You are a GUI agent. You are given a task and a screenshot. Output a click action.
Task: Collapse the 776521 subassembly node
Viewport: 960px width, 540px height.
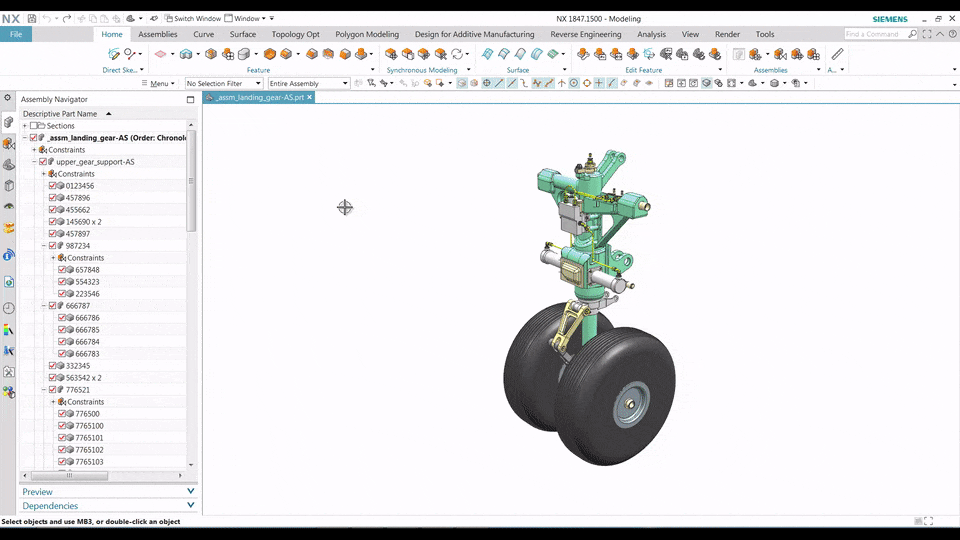point(43,389)
